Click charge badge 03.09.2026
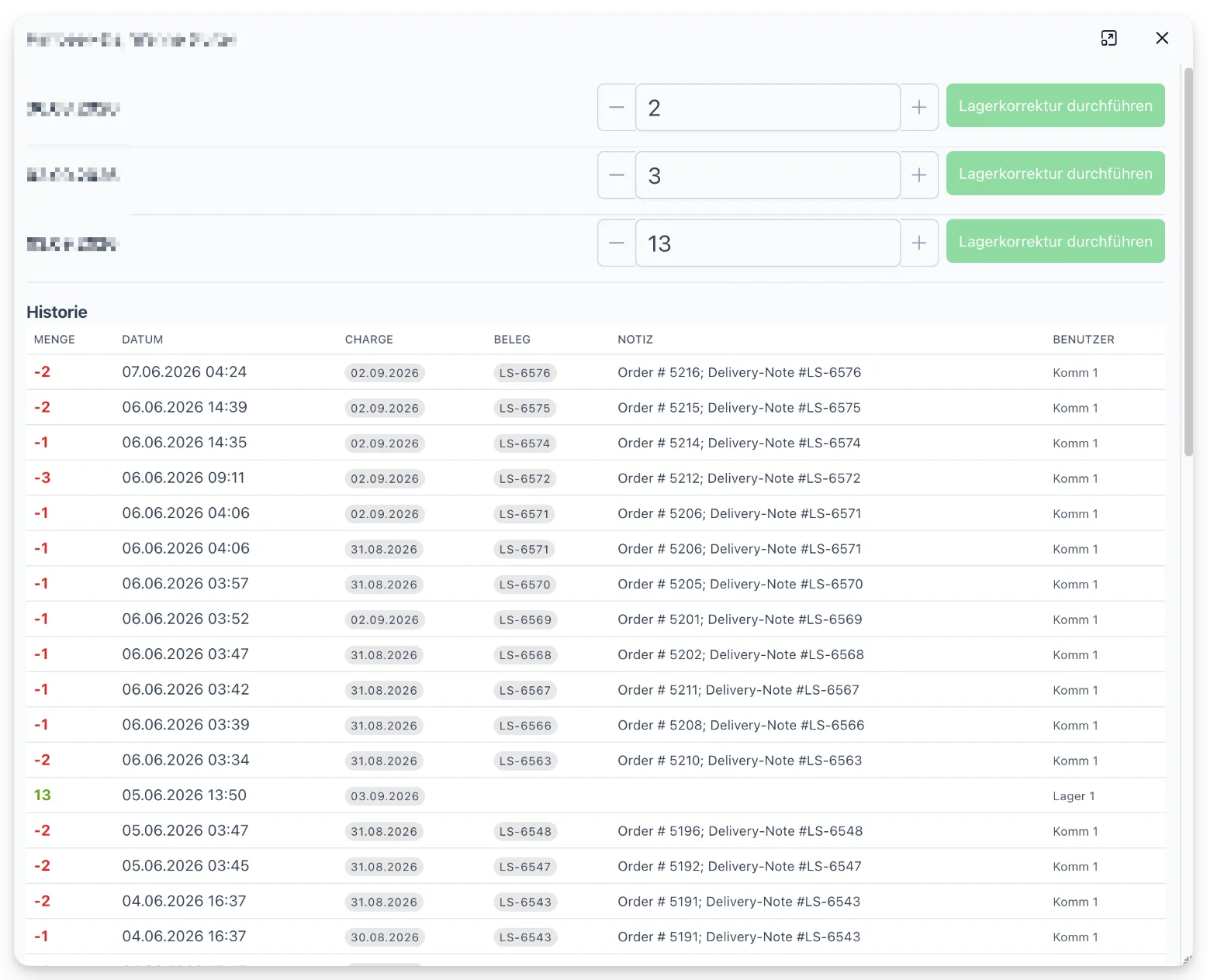The height and width of the screenshot is (980, 1207). [x=385, y=796]
